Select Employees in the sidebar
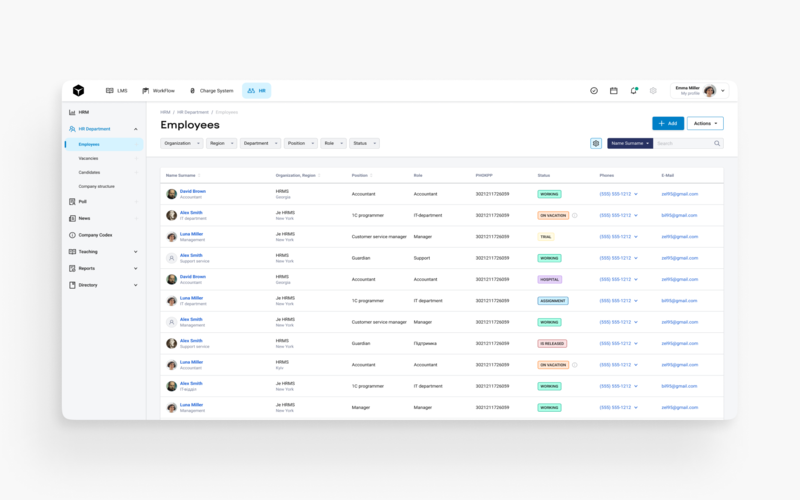 (x=104, y=144)
